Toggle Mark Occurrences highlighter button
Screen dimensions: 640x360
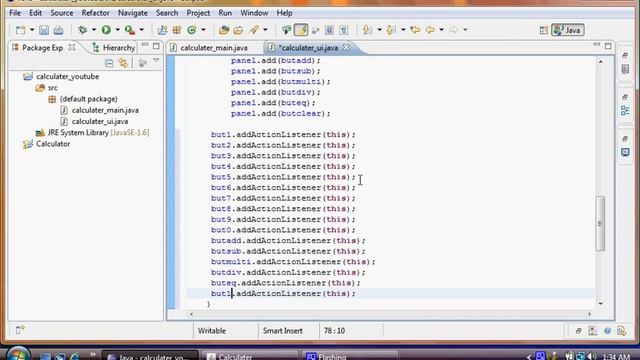tap(301, 30)
